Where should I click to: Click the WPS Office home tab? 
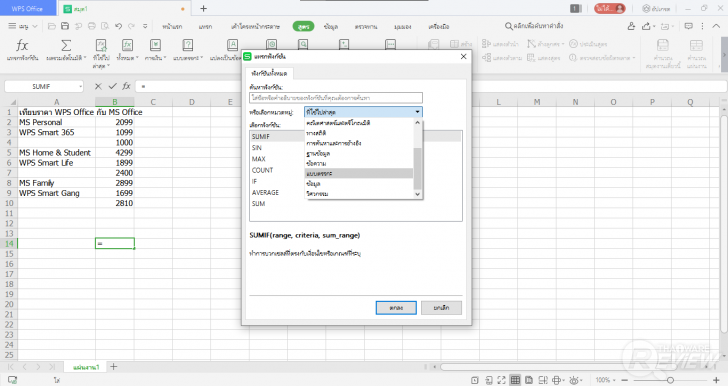tap(27, 8)
